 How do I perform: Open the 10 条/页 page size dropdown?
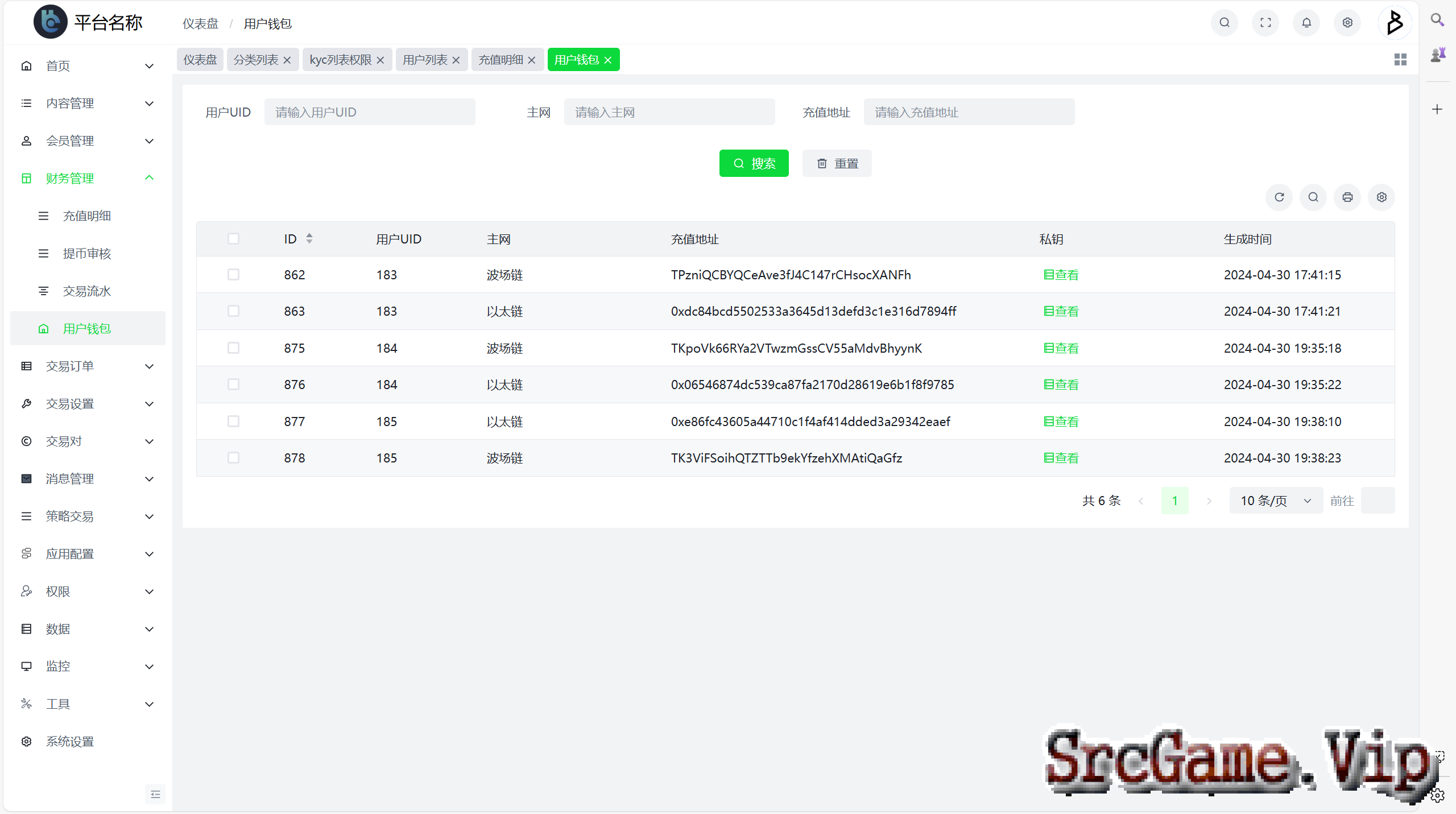(1276, 501)
